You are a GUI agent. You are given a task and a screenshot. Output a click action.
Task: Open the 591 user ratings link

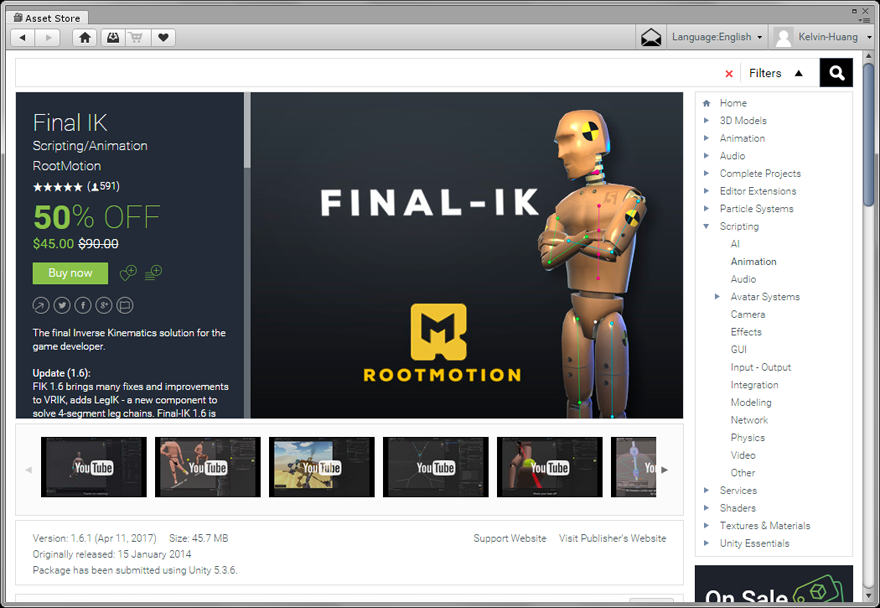104,186
